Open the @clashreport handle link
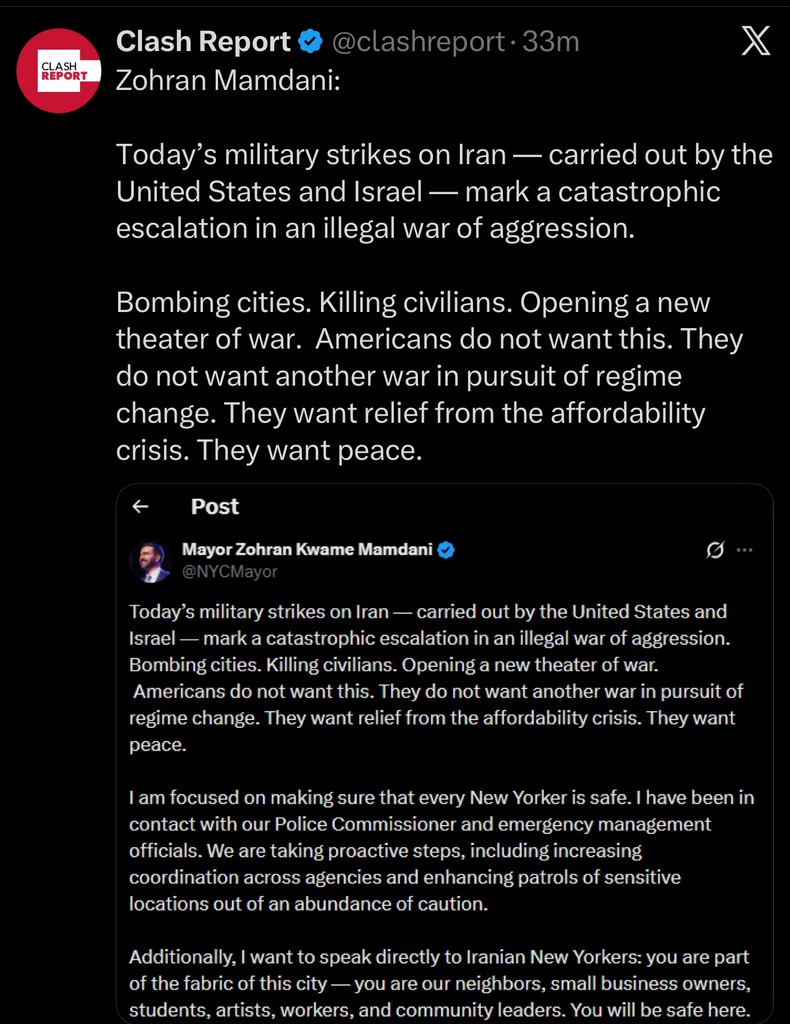 click(417, 42)
